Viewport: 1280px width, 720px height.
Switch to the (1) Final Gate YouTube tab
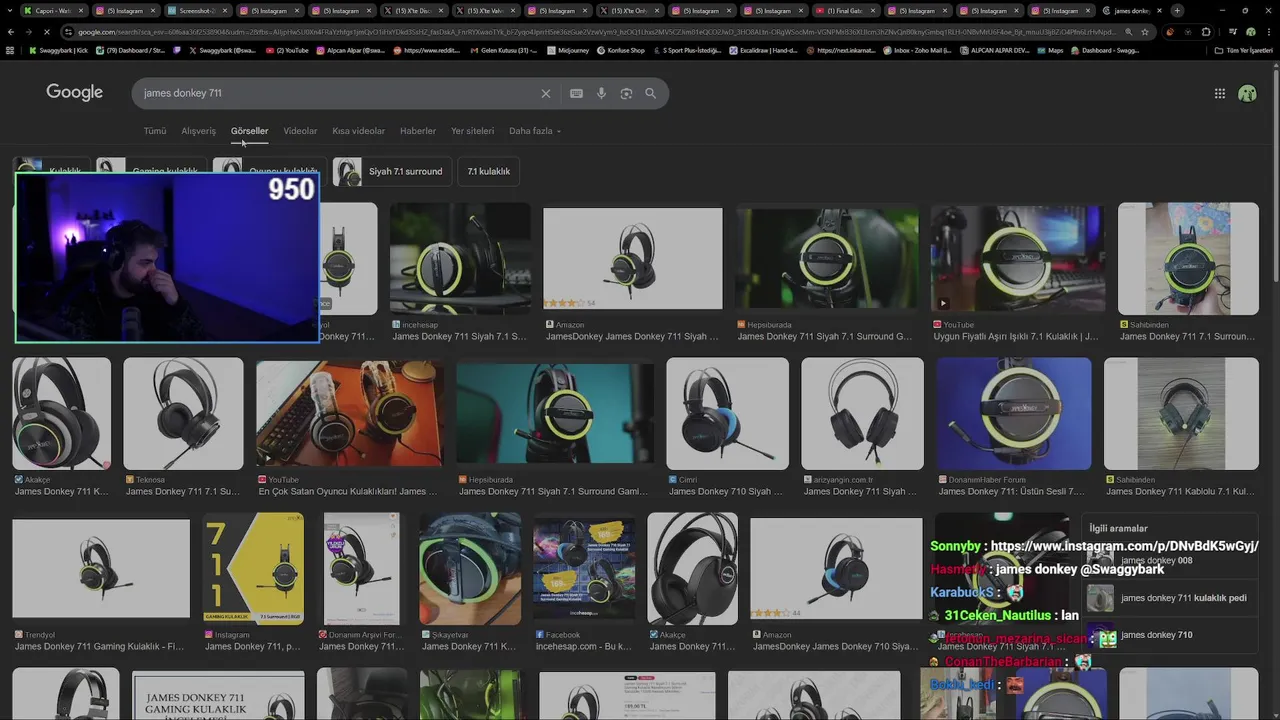point(845,10)
